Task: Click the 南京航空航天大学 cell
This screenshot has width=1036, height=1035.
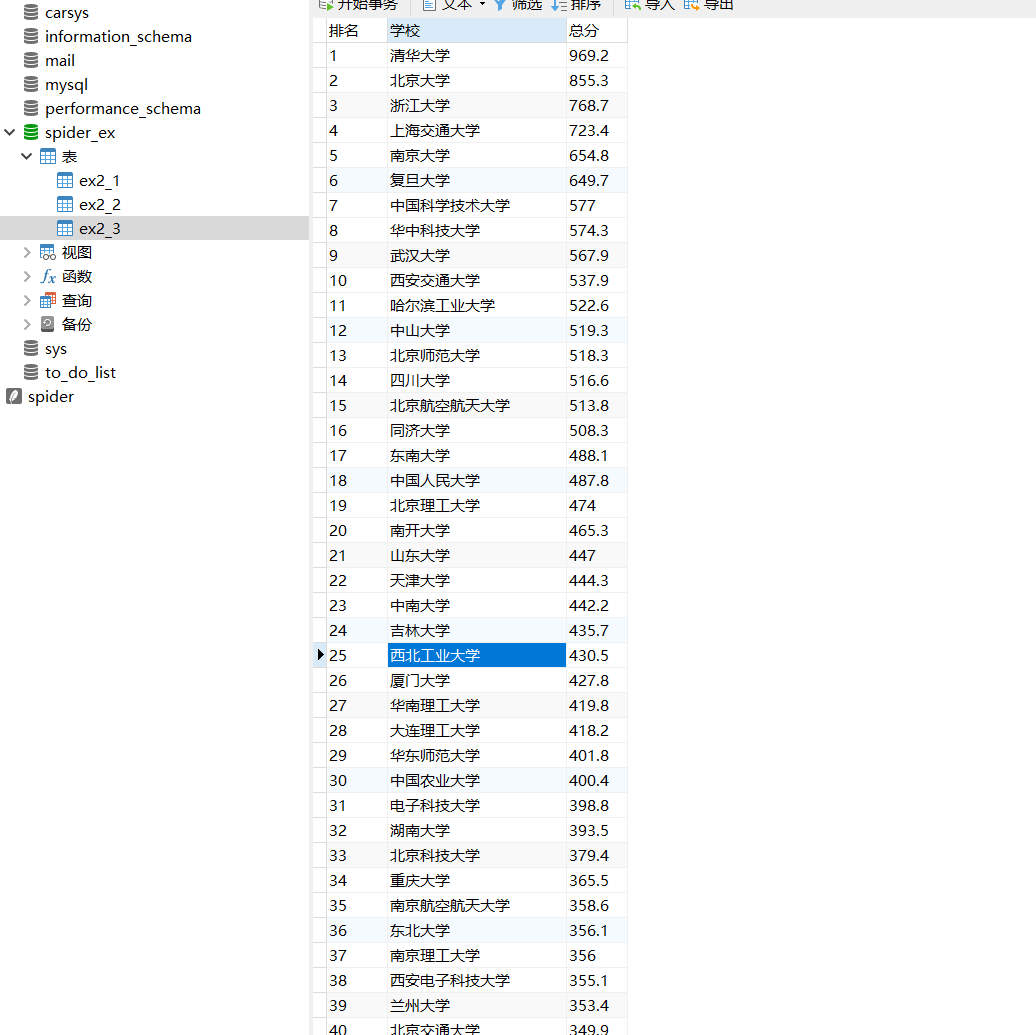Action: coord(476,905)
